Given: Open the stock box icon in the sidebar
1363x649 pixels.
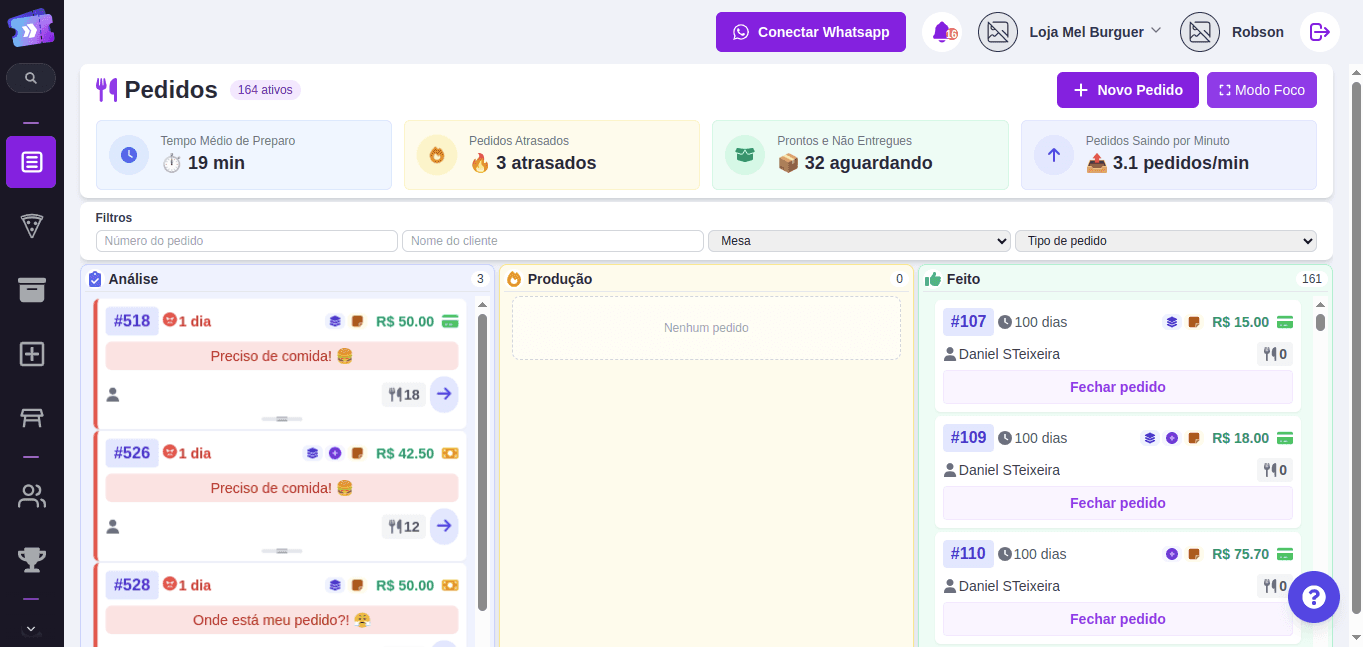Looking at the screenshot, I should pyautogui.click(x=30, y=290).
